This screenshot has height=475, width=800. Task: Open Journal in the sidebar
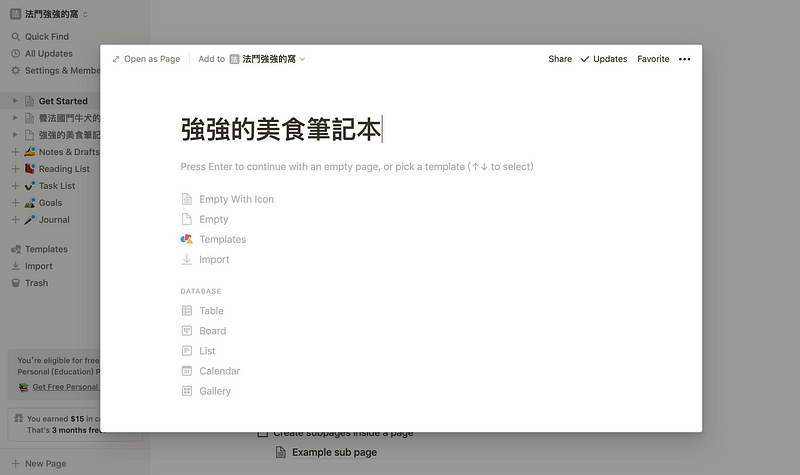[54, 220]
